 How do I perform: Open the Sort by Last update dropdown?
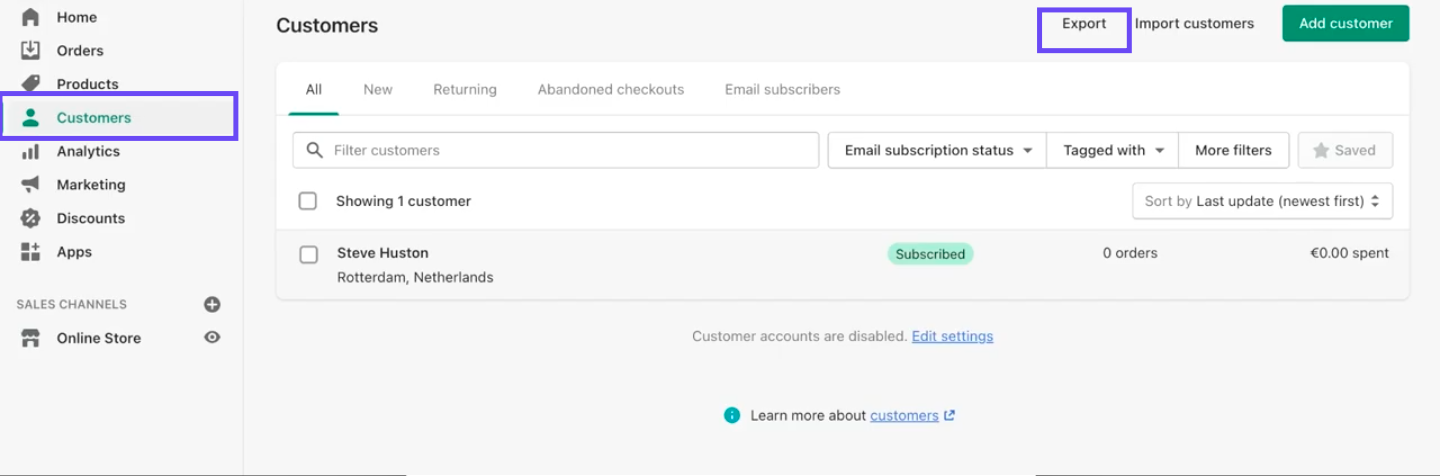[1262, 201]
